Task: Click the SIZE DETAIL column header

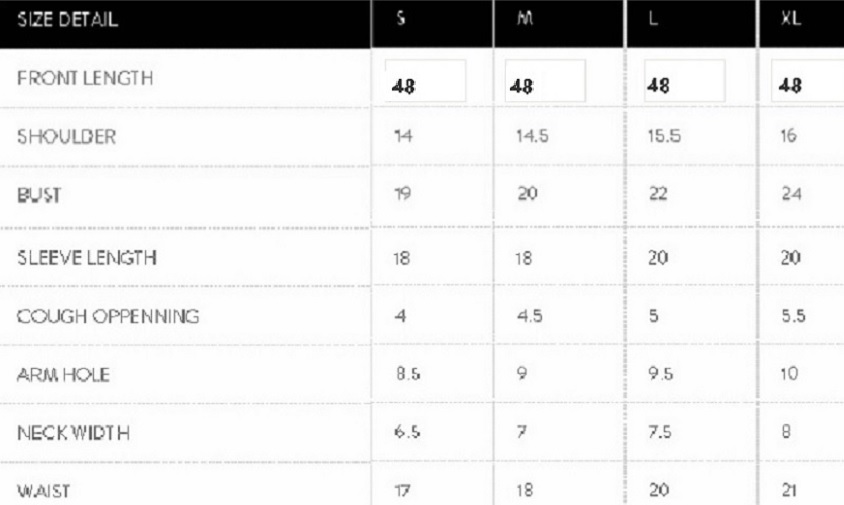Action: (x=68, y=21)
